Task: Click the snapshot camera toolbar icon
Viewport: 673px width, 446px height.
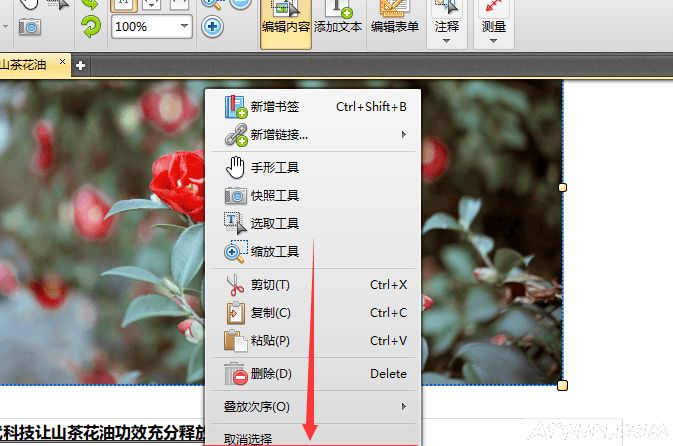Action: [x=30, y=27]
